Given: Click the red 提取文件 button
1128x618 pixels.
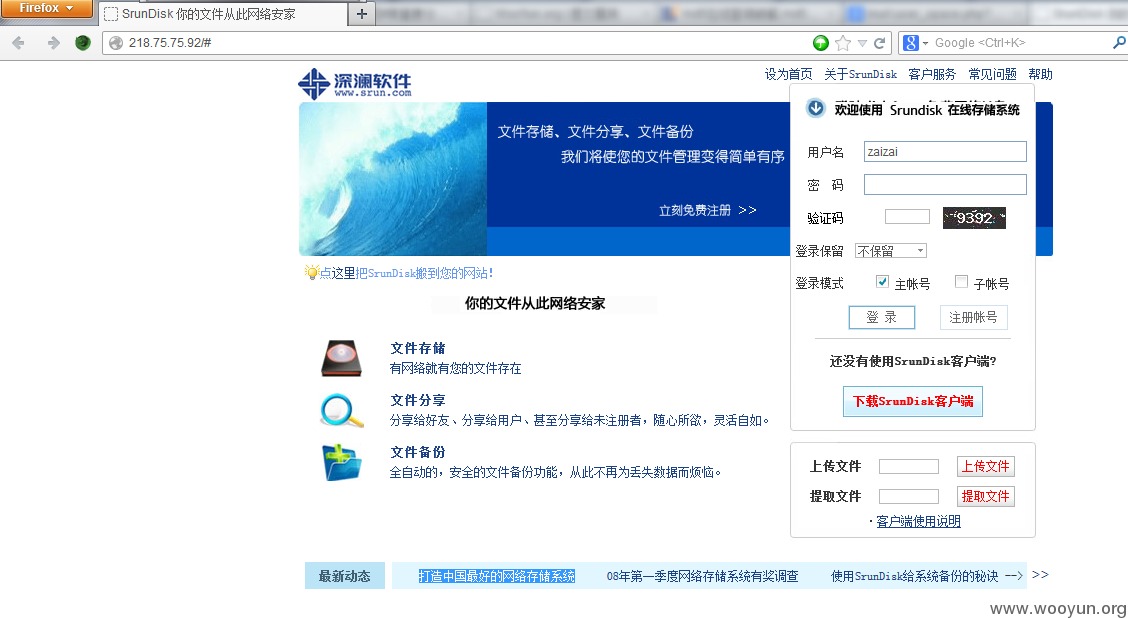Looking at the screenshot, I should (x=986, y=496).
